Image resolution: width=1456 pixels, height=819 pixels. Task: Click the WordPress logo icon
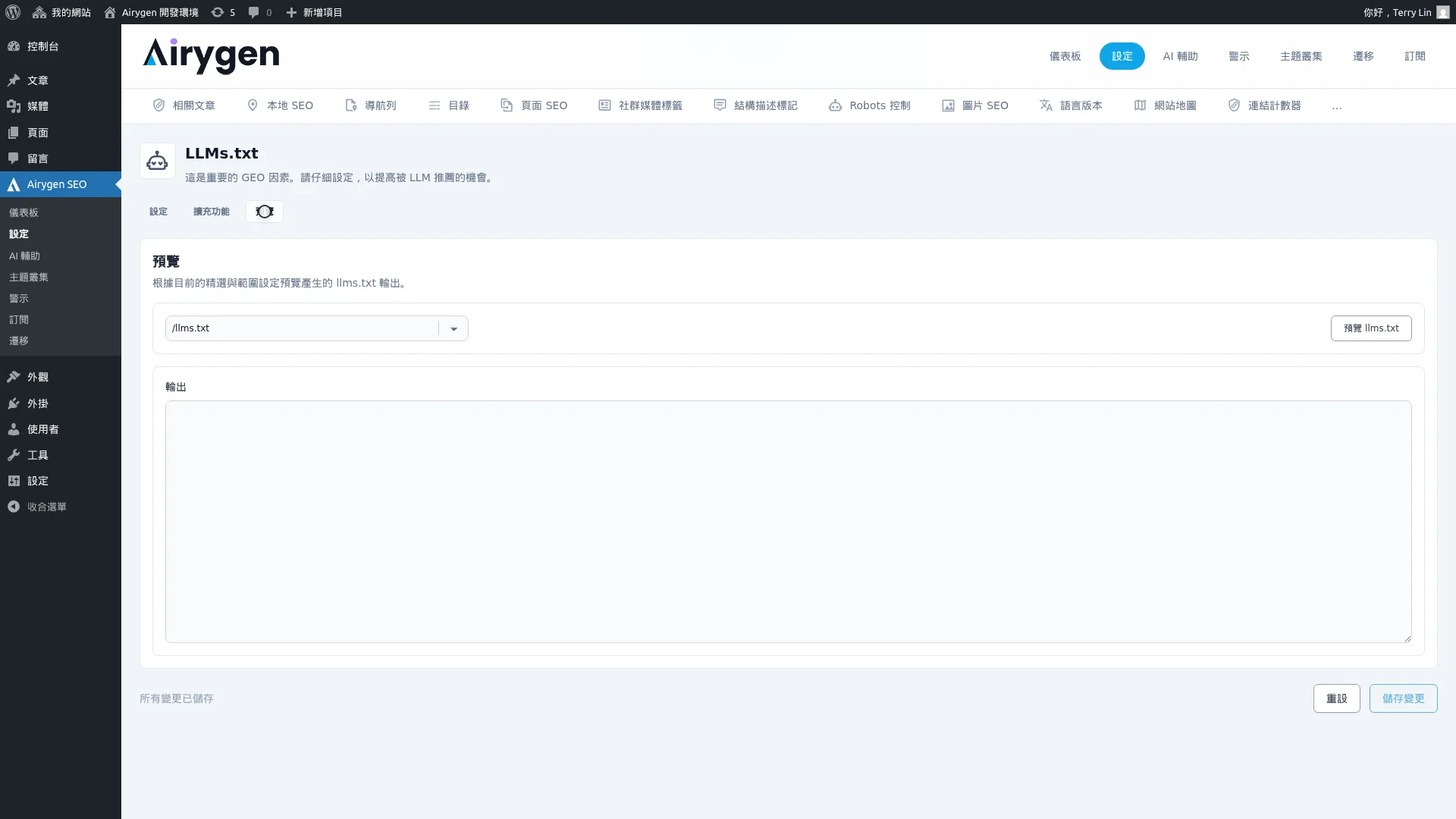(13, 12)
